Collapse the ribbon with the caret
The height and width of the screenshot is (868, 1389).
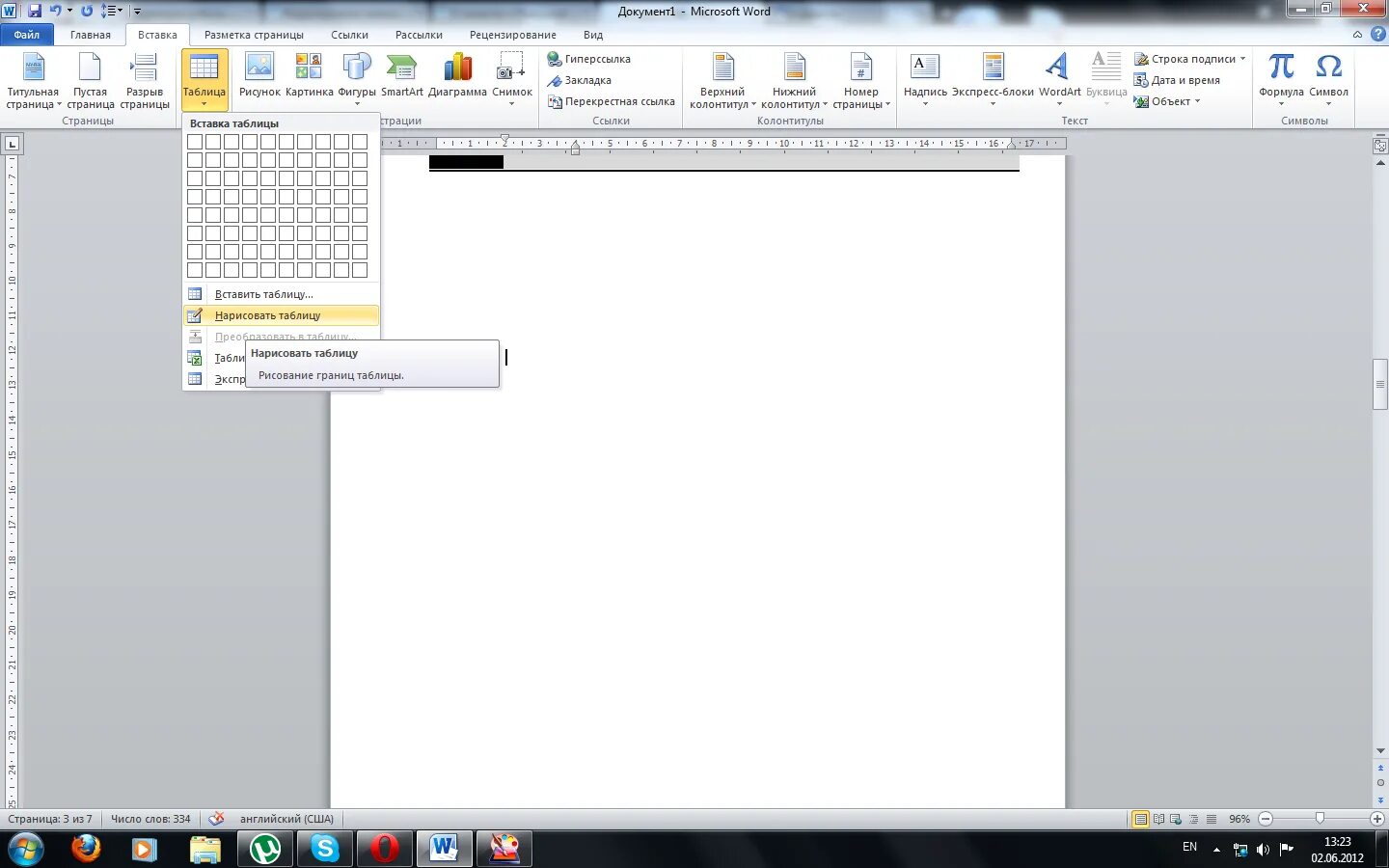[x=1357, y=34]
